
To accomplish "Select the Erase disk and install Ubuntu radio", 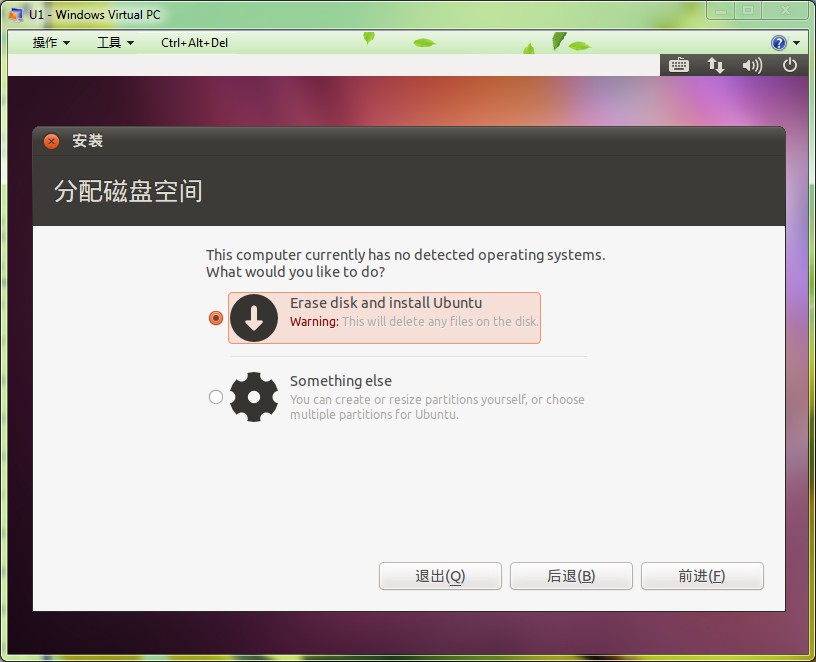I will 215,318.
